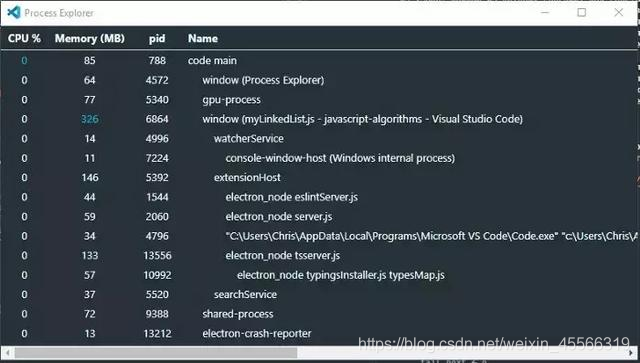Click pid 6864
The width and height of the screenshot is (640, 363).
coord(157,119)
